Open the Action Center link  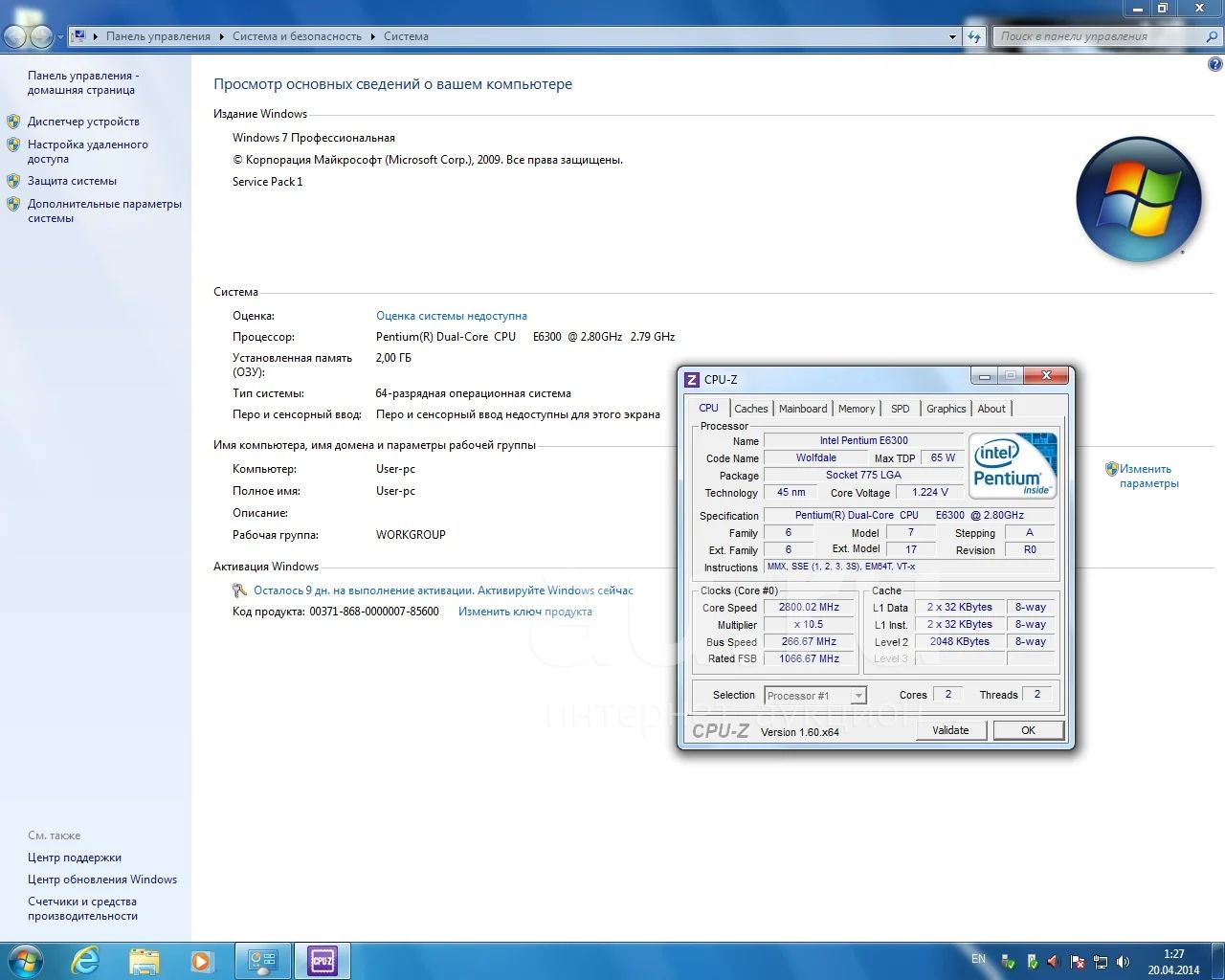click(75, 857)
